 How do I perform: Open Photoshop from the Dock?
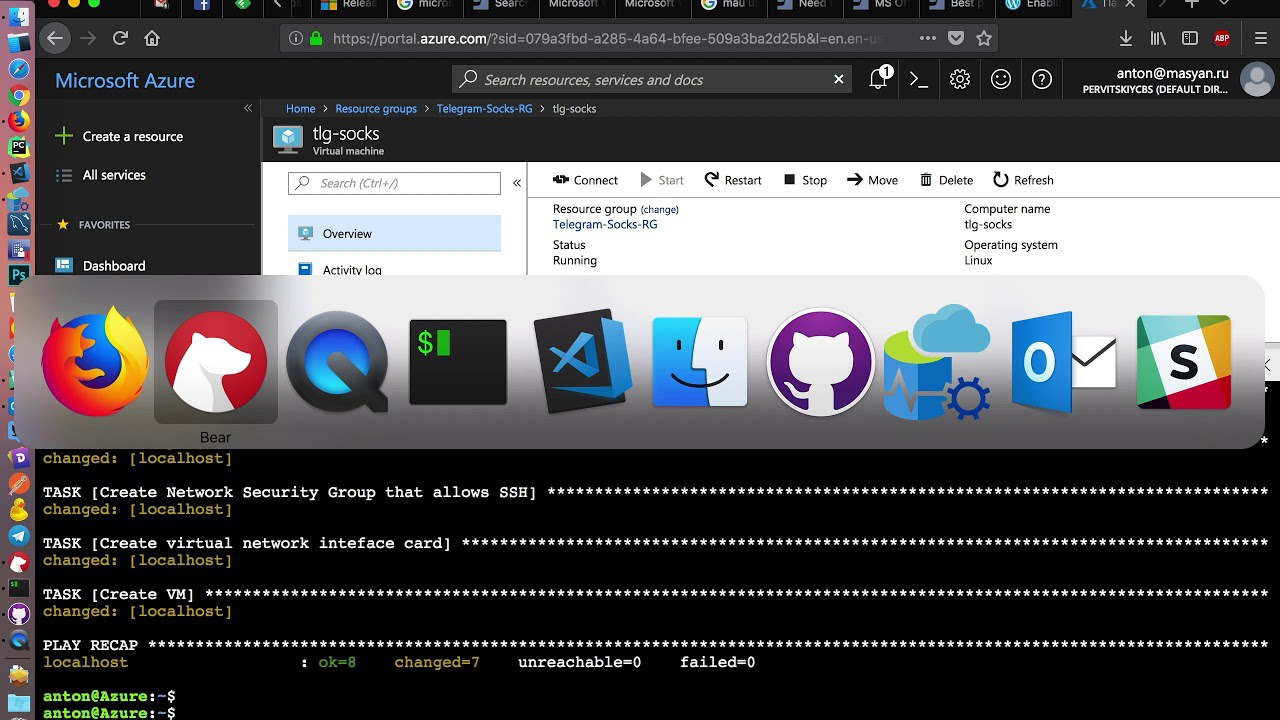coord(18,275)
